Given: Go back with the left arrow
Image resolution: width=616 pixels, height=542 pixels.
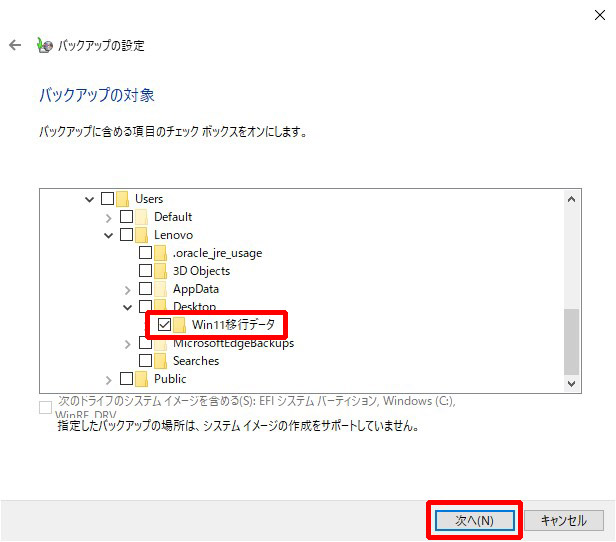Looking at the screenshot, I should (15, 45).
